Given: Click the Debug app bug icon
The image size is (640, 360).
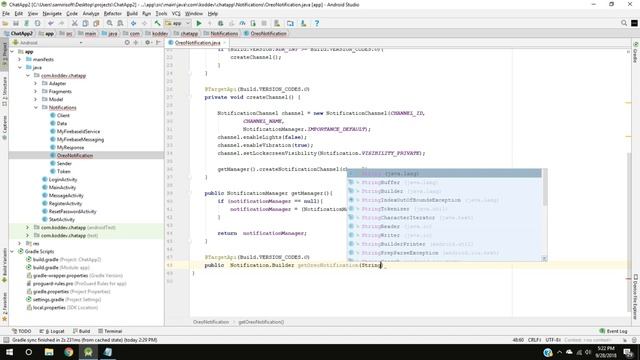Looking at the screenshot, I should (220, 23).
